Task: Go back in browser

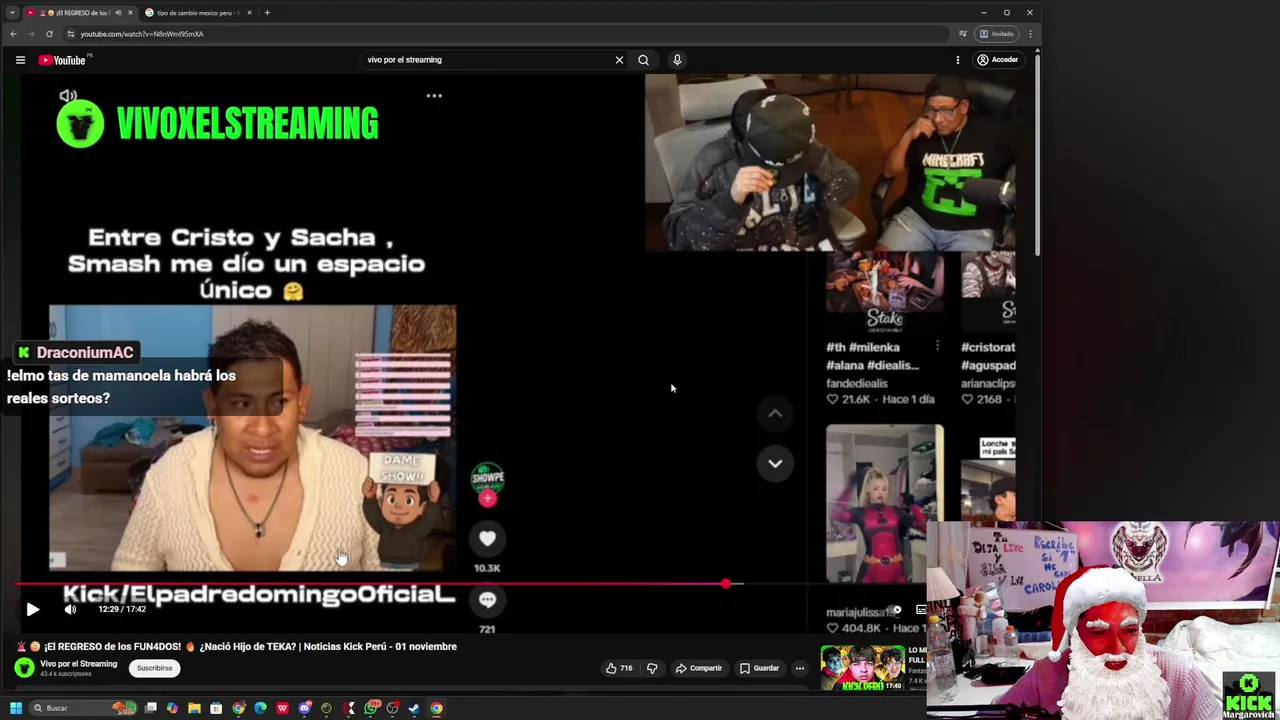Action: (x=13, y=34)
